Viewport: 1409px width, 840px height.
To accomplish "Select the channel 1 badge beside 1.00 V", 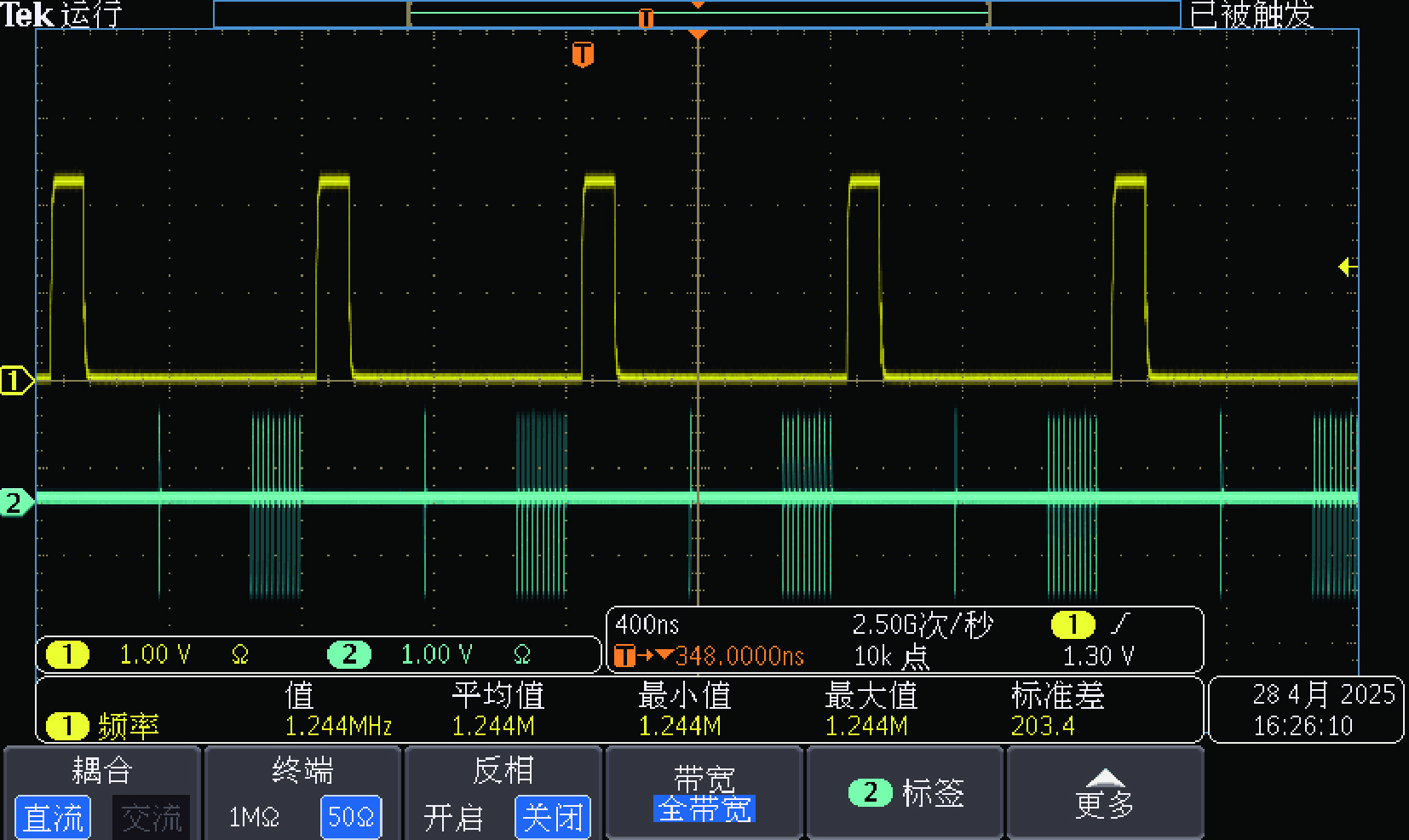I will (x=67, y=654).
